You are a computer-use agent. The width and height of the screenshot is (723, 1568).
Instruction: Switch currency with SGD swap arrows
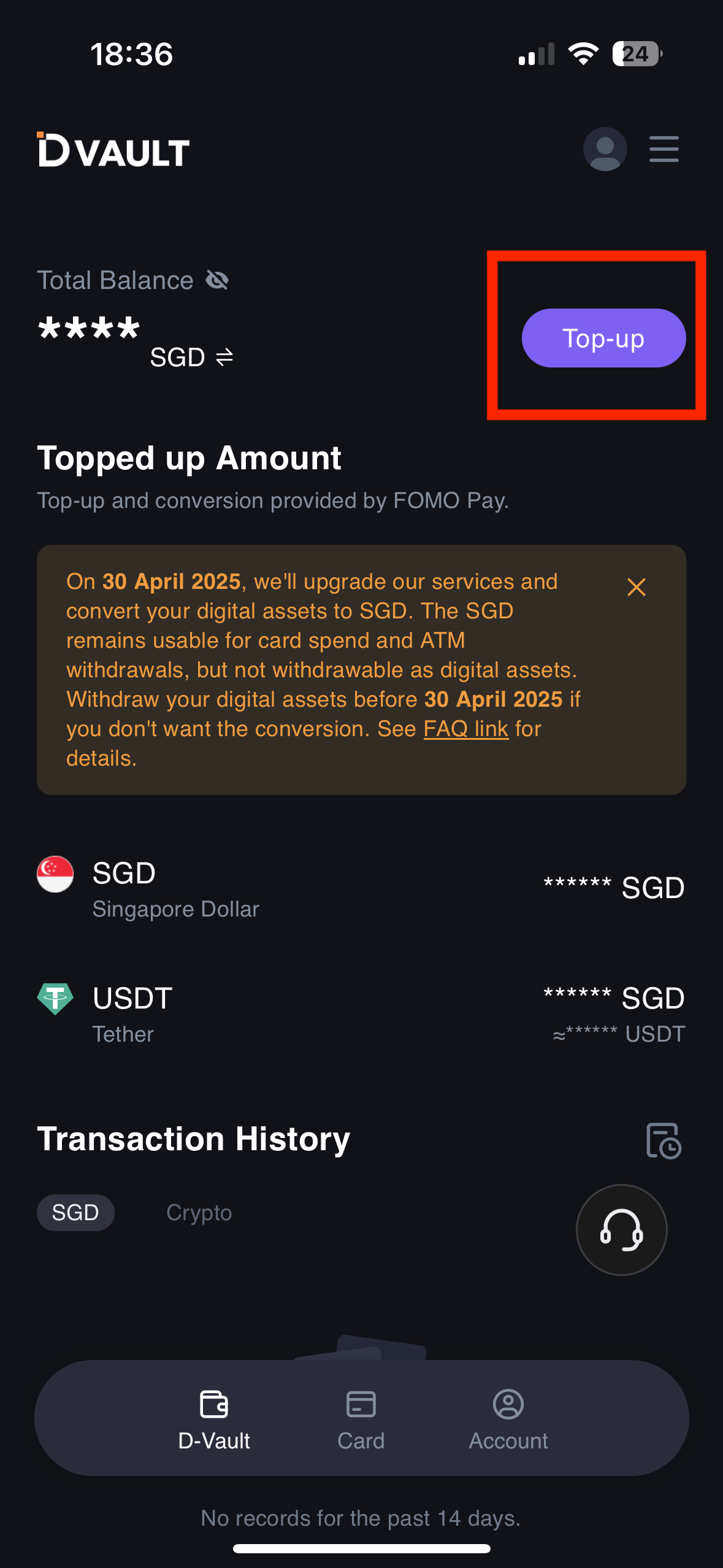(x=224, y=357)
